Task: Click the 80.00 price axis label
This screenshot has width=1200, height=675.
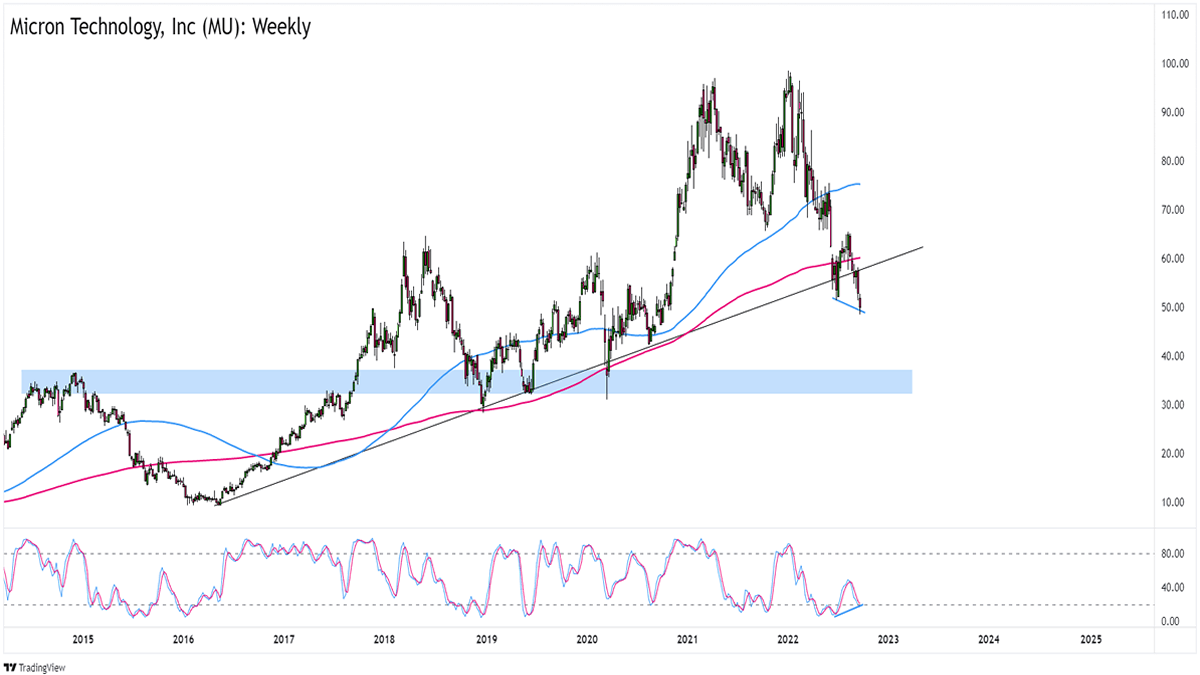Action: coord(1172,161)
